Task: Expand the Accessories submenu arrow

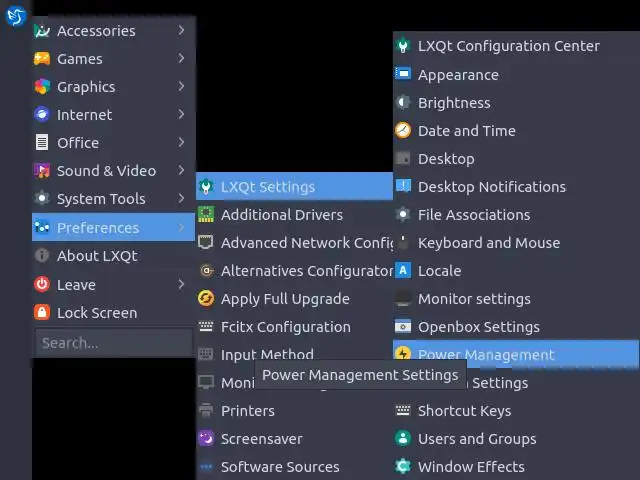Action: coord(182,30)
